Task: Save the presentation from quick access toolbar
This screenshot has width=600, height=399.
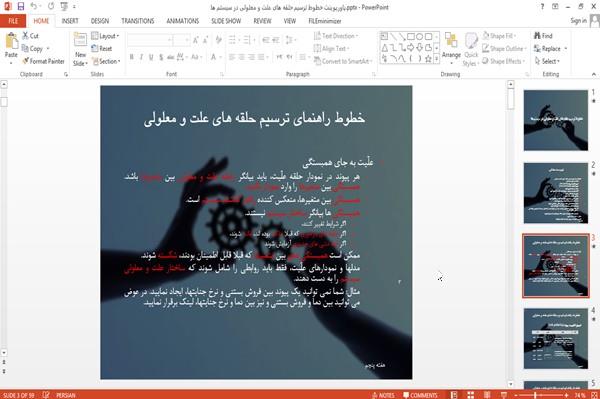Action: 21,7
